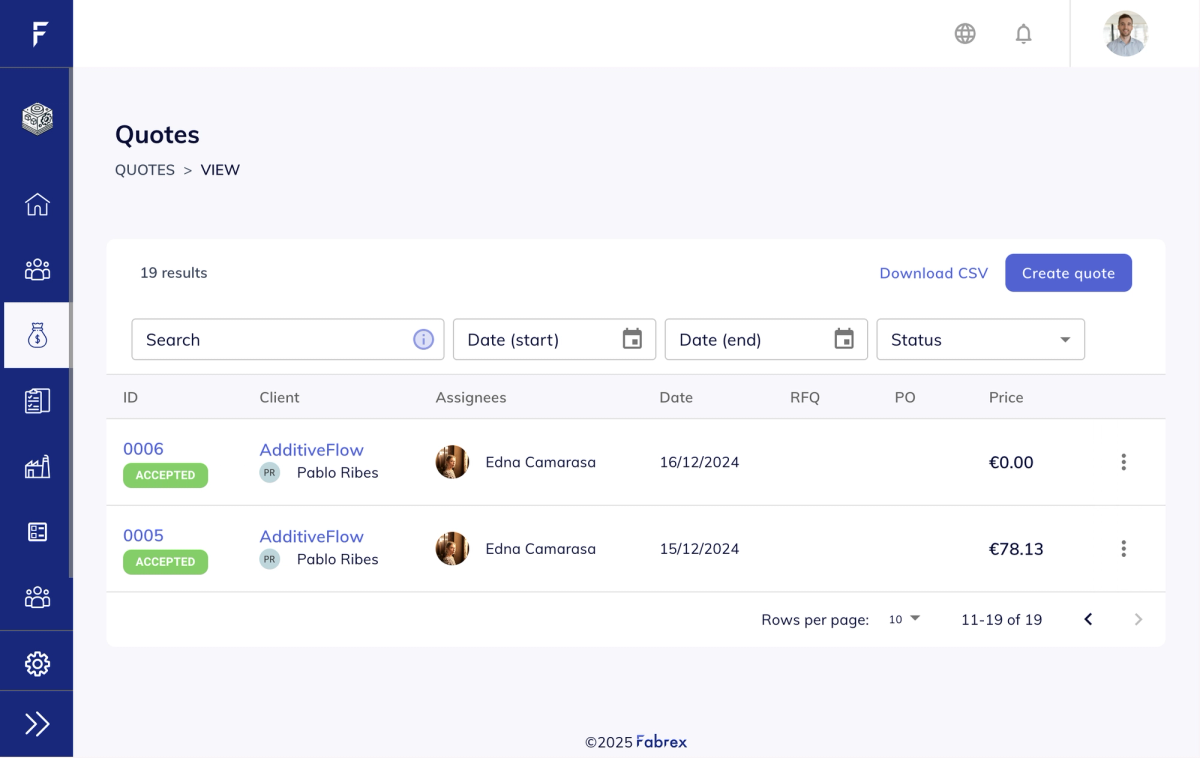Open the Date (end) calendar picker

[844, 340]
